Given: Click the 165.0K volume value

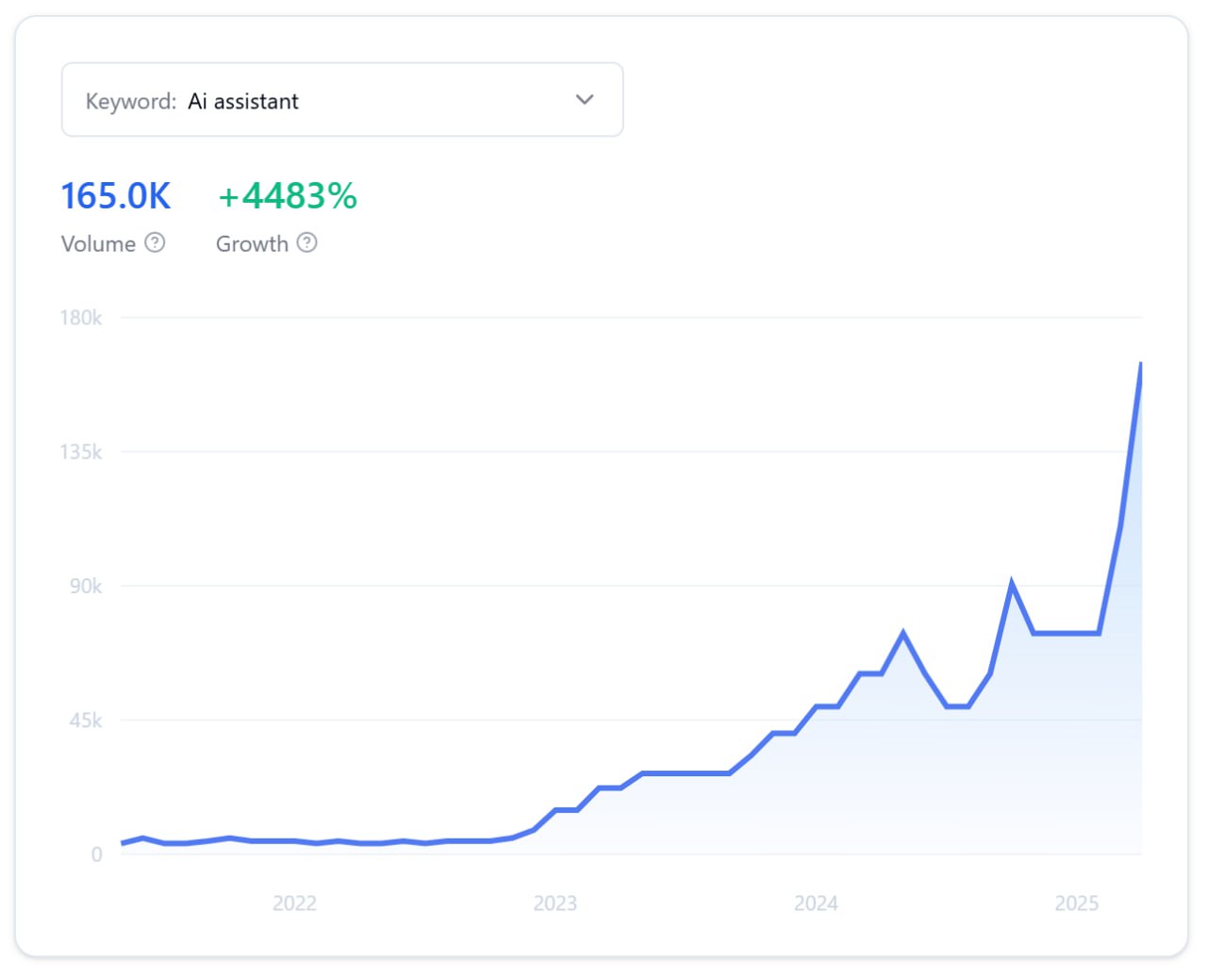Looking at the screenshot, I should coord(116,196).
